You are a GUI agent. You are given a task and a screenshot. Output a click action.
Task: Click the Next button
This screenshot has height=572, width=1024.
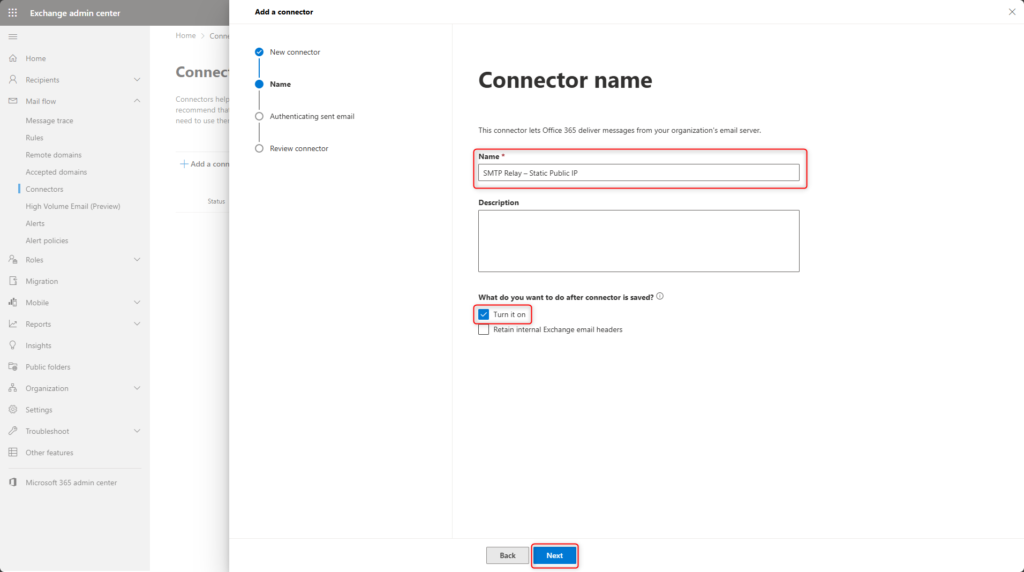tap(554, 556)
